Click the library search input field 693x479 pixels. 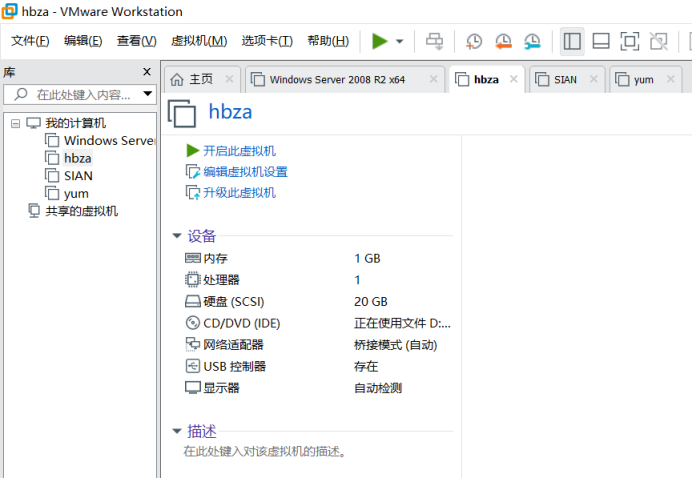tap(80, 95)
